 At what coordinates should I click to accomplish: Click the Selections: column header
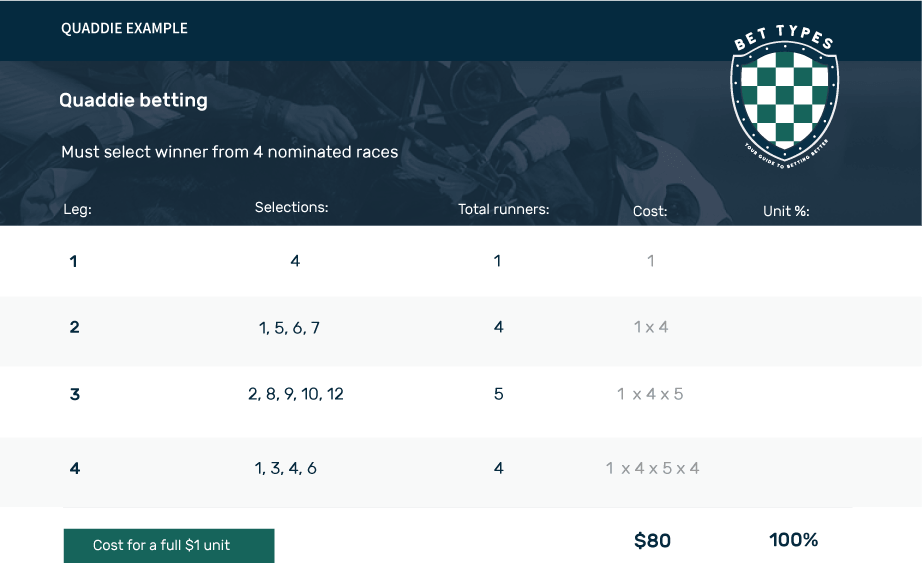291,208
